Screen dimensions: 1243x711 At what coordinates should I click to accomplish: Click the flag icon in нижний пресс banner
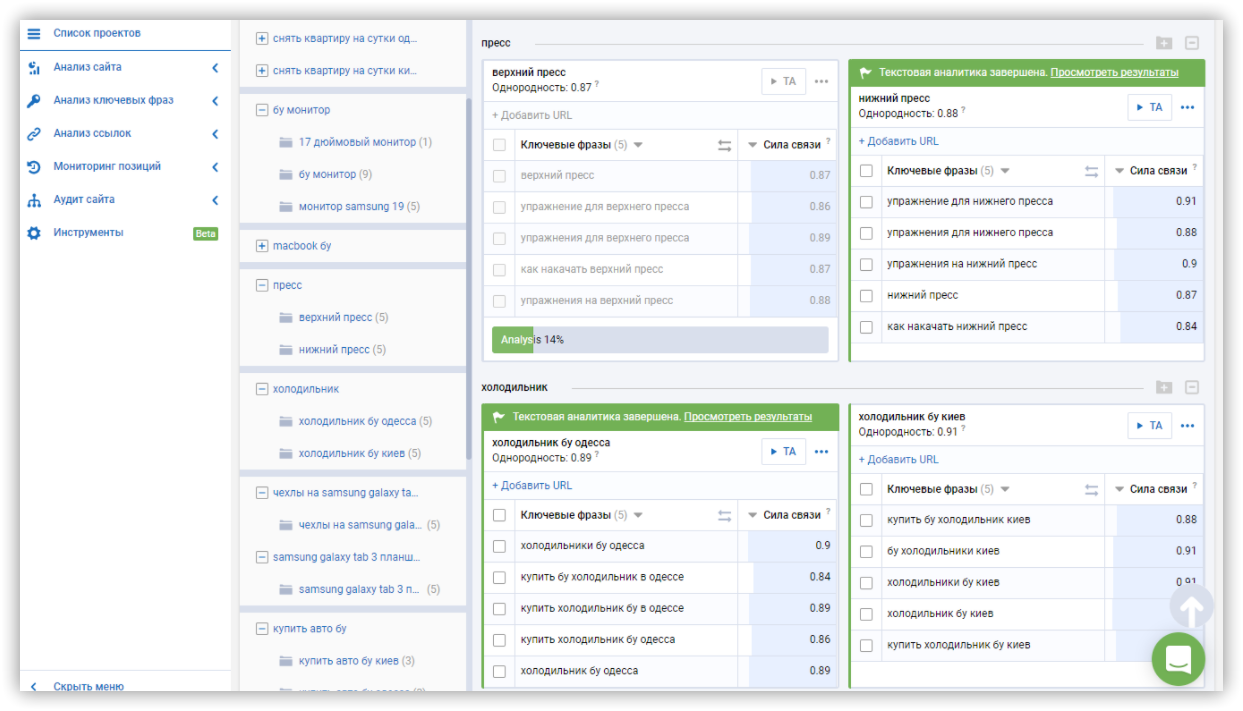866,73
